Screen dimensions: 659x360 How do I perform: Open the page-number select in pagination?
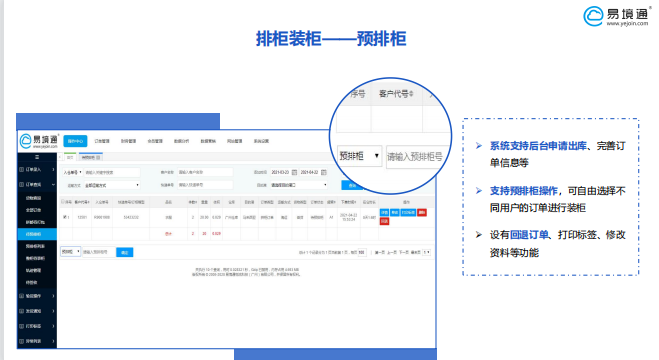(x=426, y=252)
